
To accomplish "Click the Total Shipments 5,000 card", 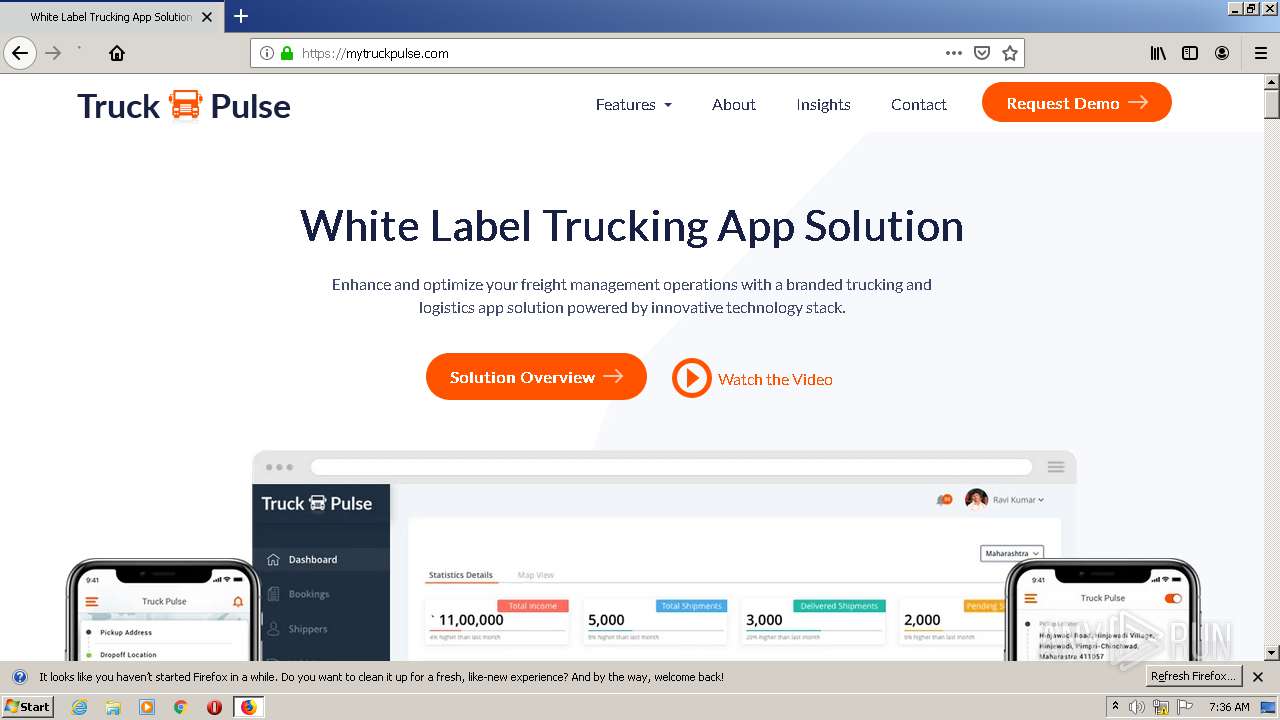I will pyautogui.click(x=655, y=621).
